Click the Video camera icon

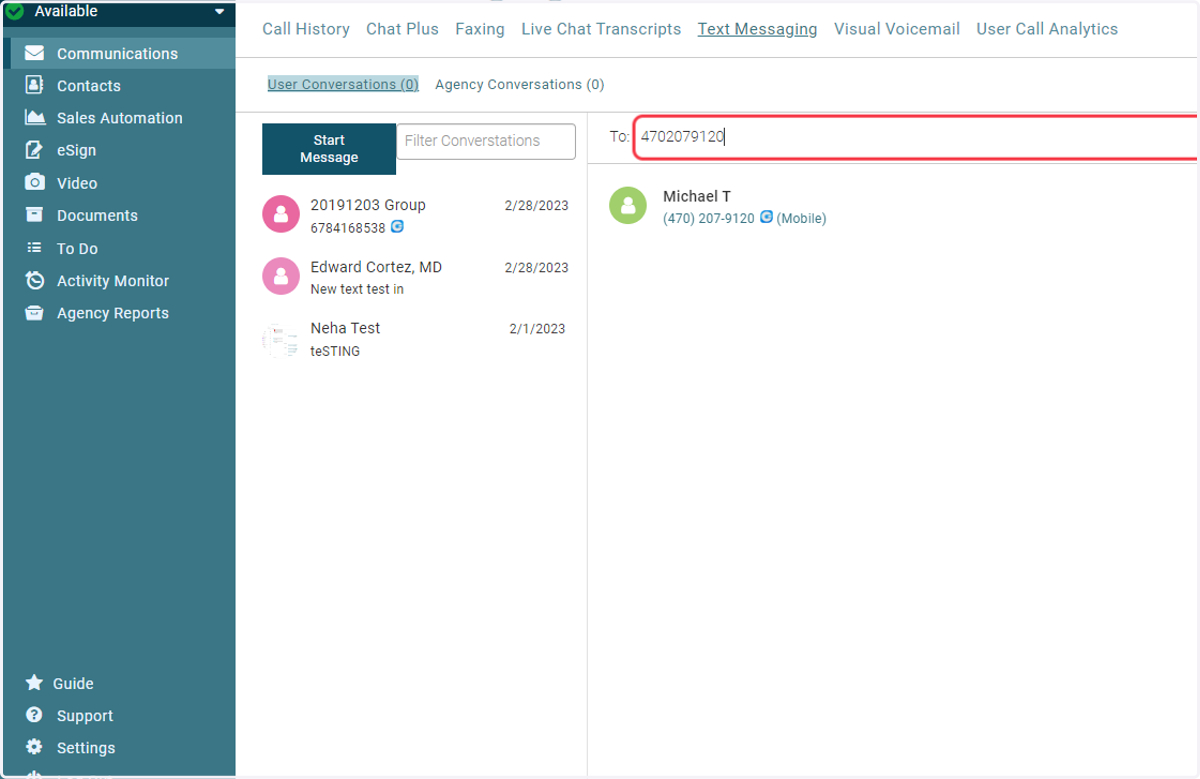pyautogui.click(x=34, y=182)
